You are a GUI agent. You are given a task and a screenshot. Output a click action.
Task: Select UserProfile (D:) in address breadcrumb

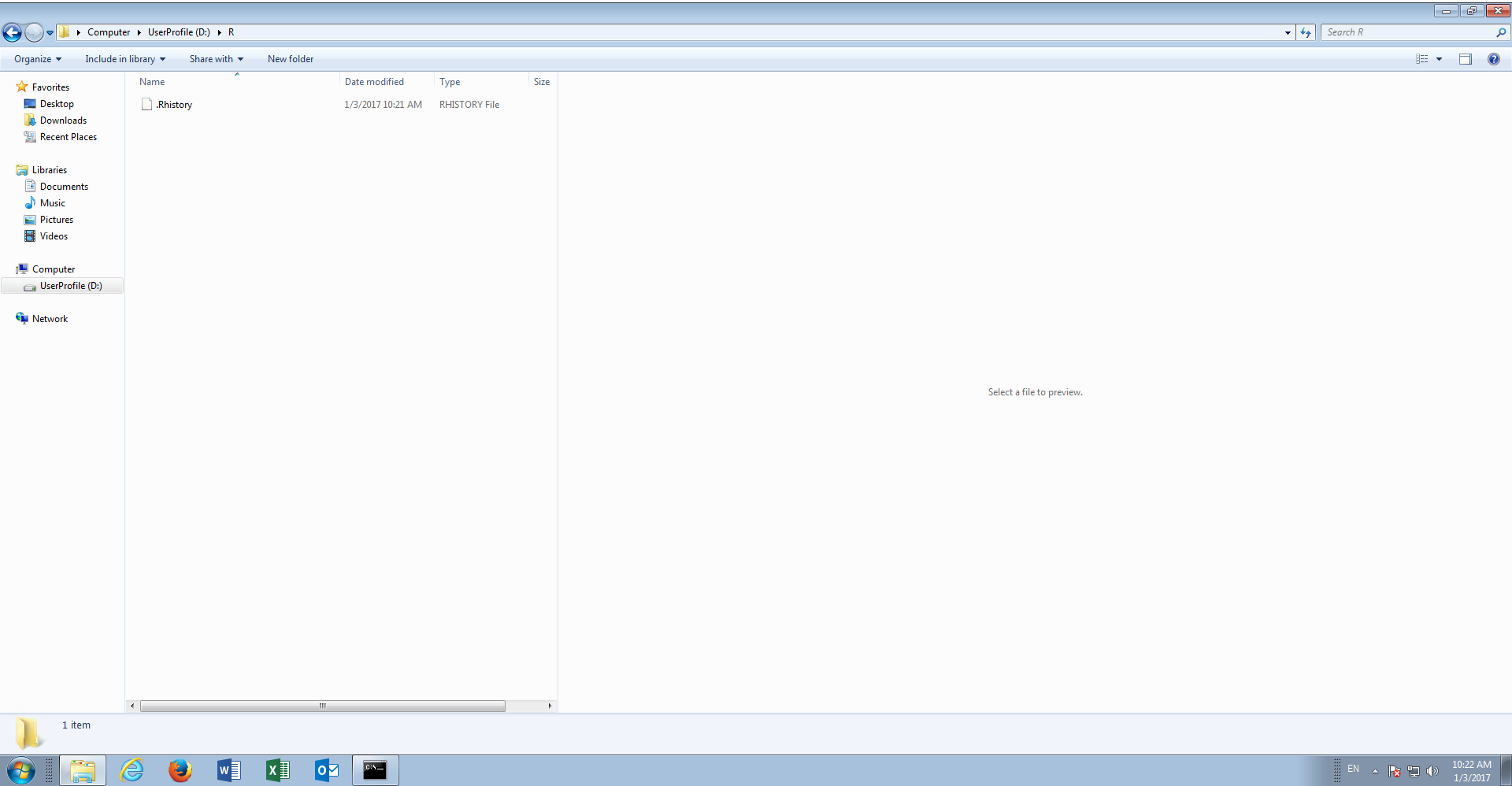(179, 32)
